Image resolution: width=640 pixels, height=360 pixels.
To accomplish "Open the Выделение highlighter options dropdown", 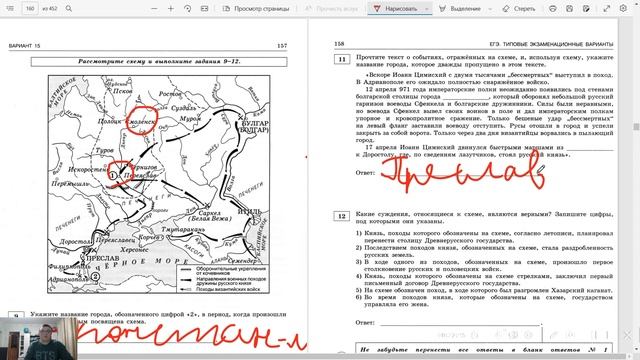I will (490, 9).
